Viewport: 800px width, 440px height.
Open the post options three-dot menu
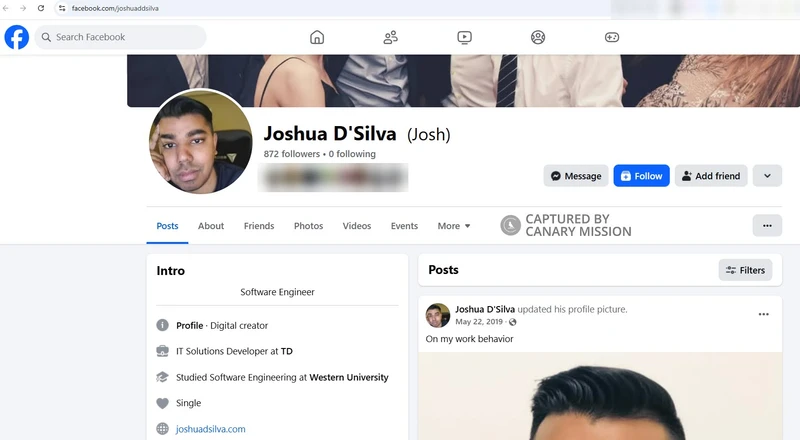763,314
